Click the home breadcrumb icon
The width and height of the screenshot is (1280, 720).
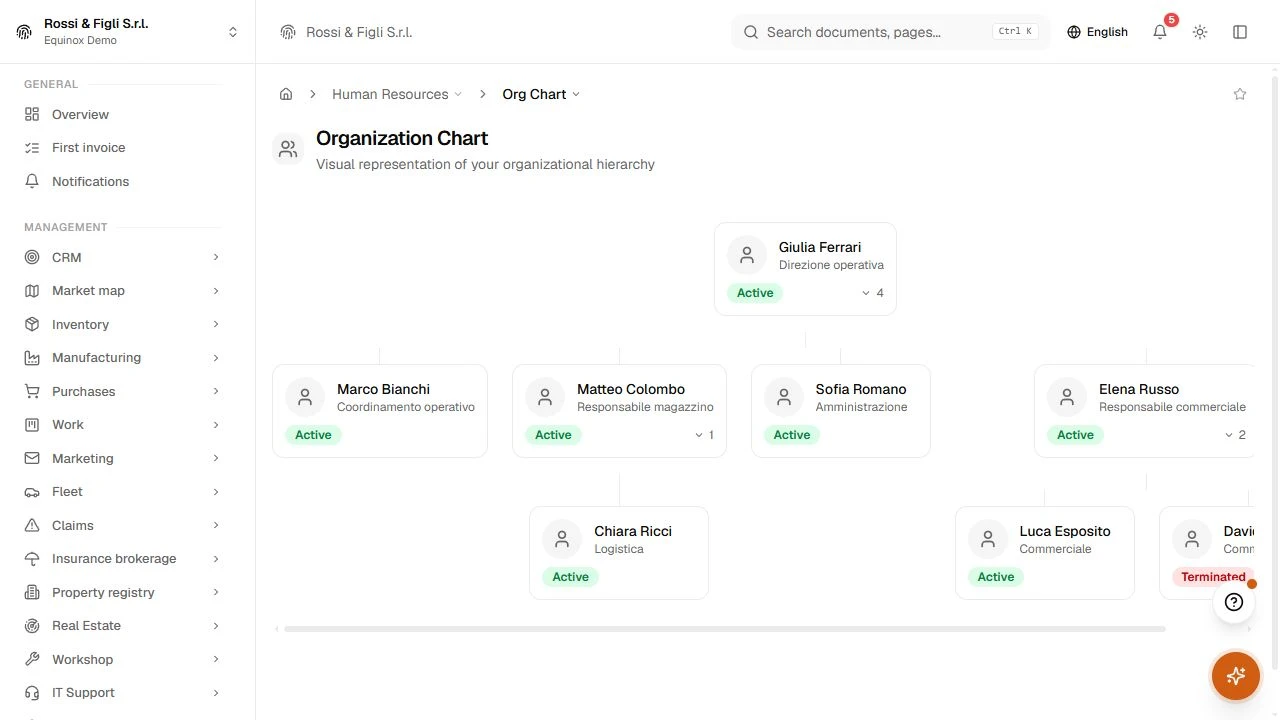pos(286,94)
